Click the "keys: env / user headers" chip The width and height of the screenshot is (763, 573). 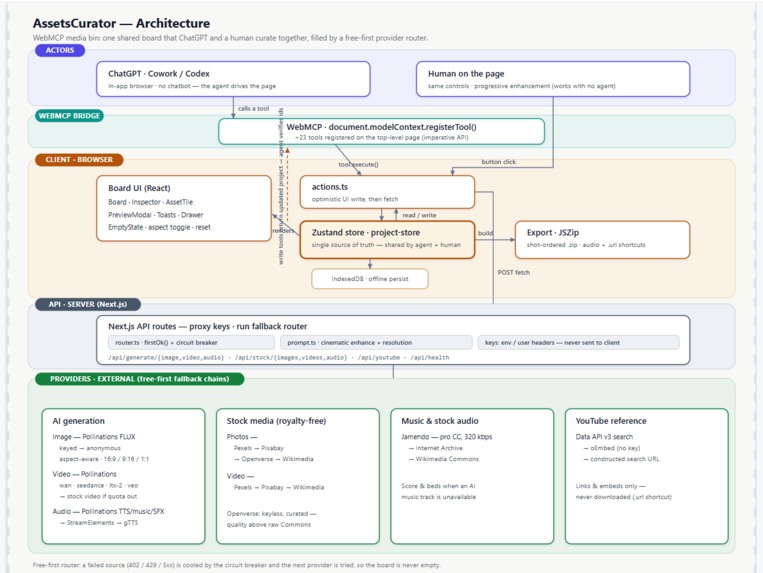pos(579,342)
